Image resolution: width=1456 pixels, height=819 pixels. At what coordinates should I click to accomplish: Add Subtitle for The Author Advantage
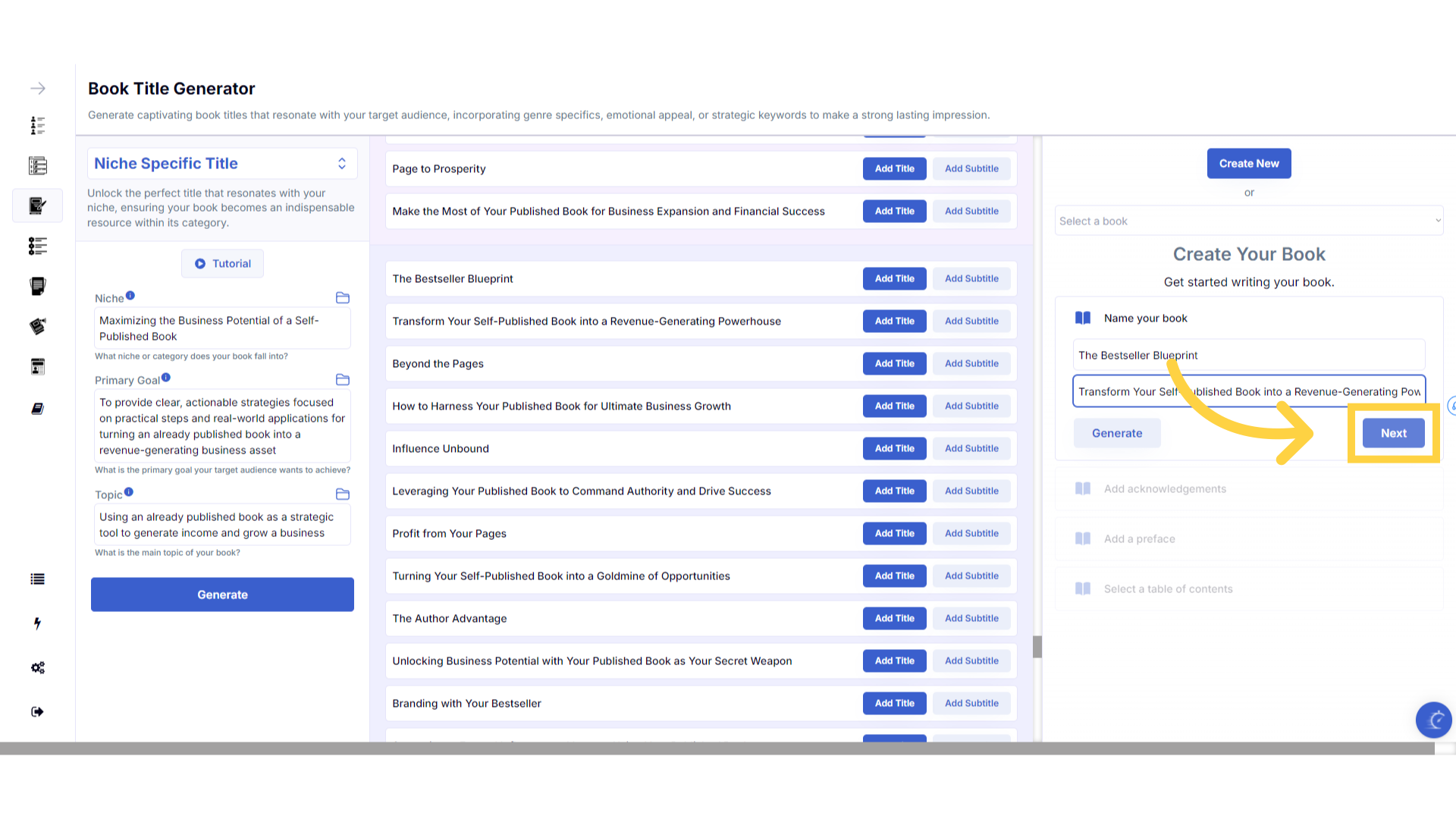971,619
